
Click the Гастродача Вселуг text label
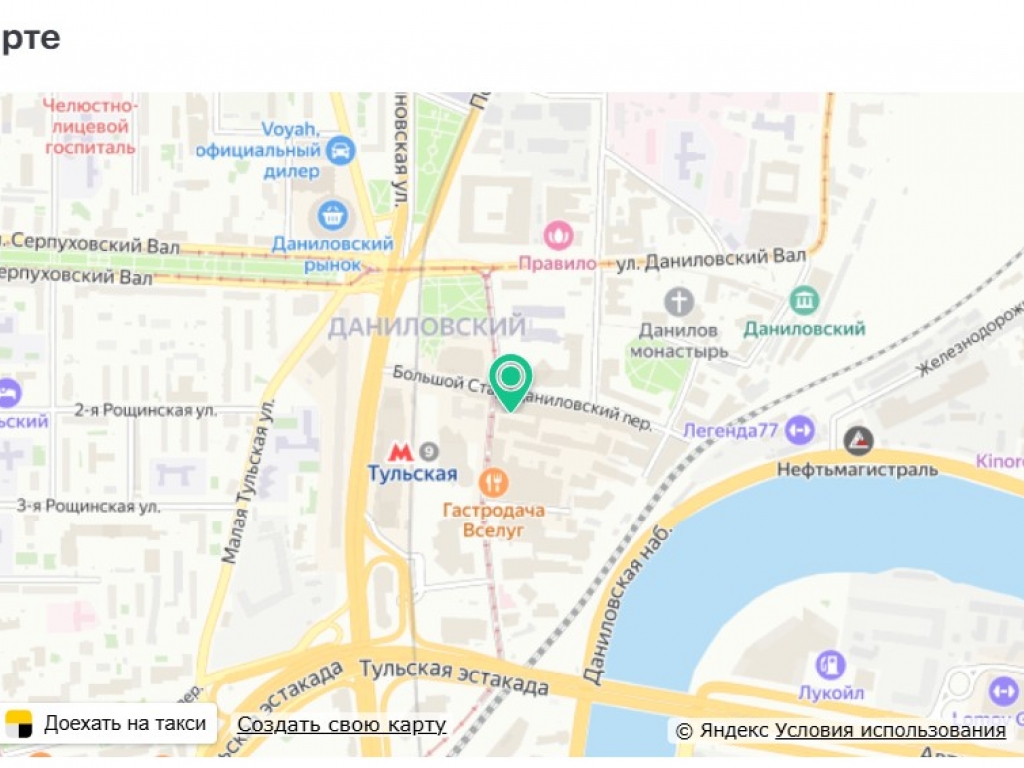pyautogui.click(x=494, y=520)
